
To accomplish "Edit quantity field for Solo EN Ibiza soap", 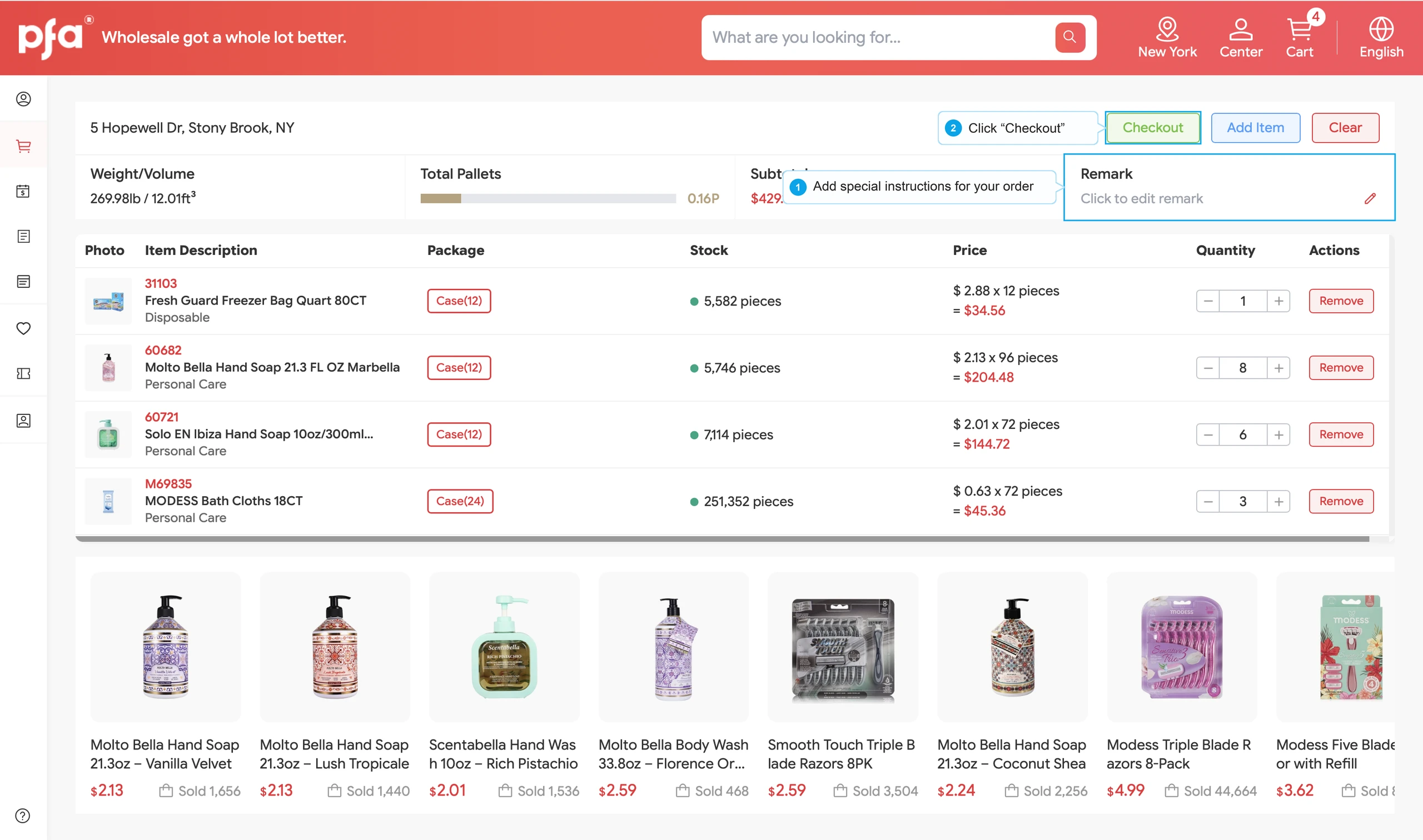I will coord(1243,434).
